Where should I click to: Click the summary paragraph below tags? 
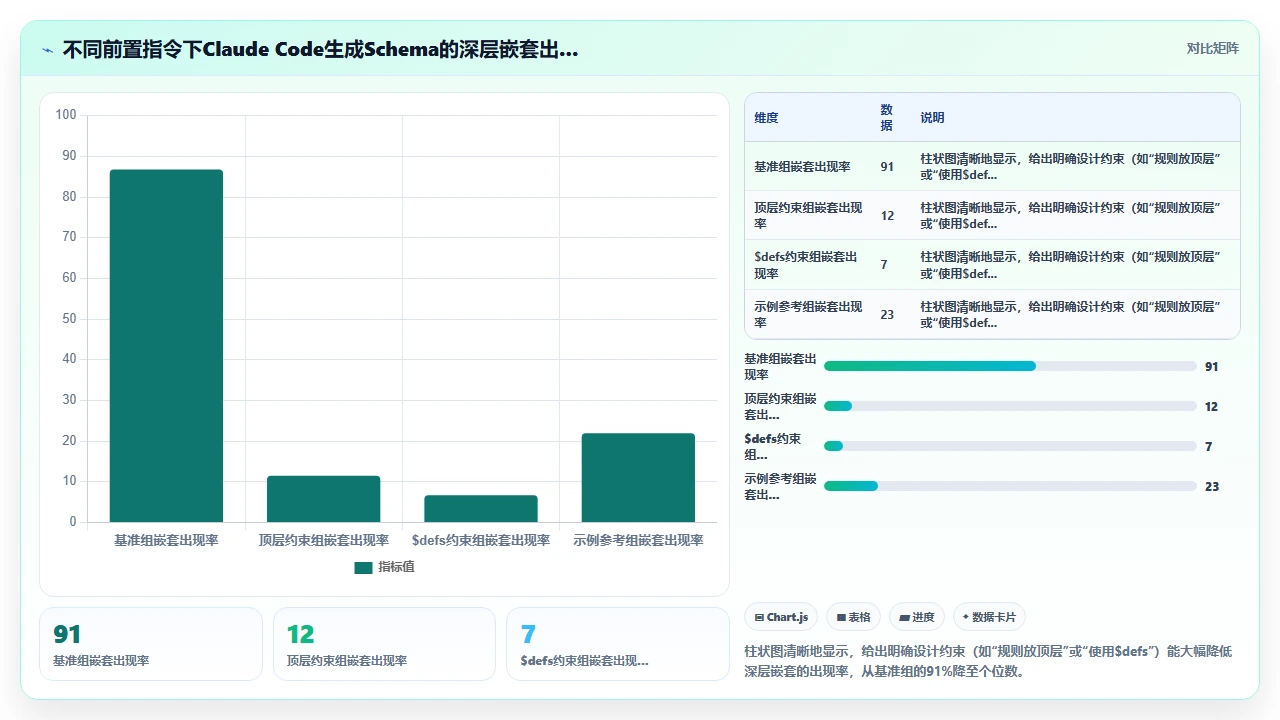pyautogui.click(x=988, y=661)
